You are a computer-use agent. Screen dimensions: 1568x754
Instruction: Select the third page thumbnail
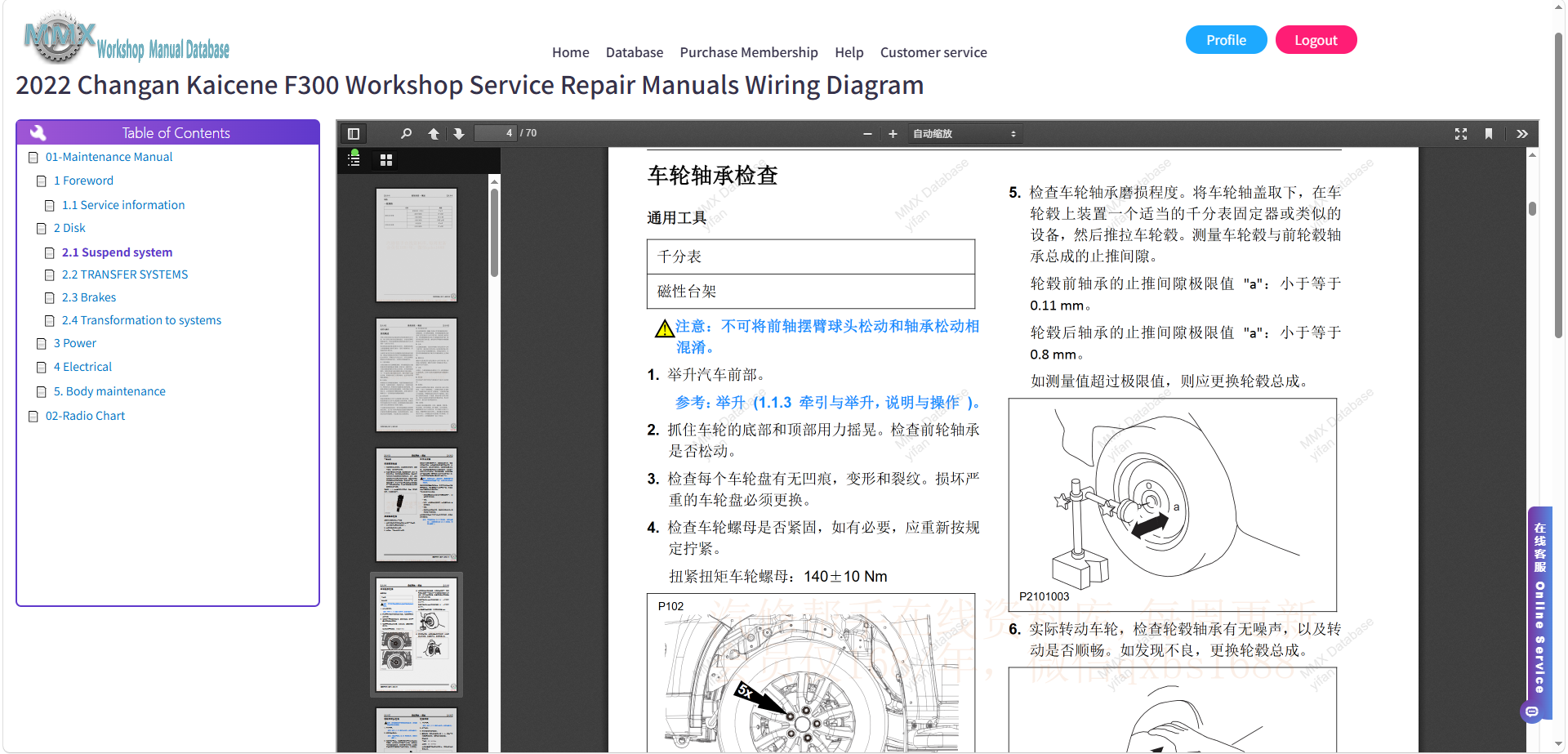coord(416,504)
